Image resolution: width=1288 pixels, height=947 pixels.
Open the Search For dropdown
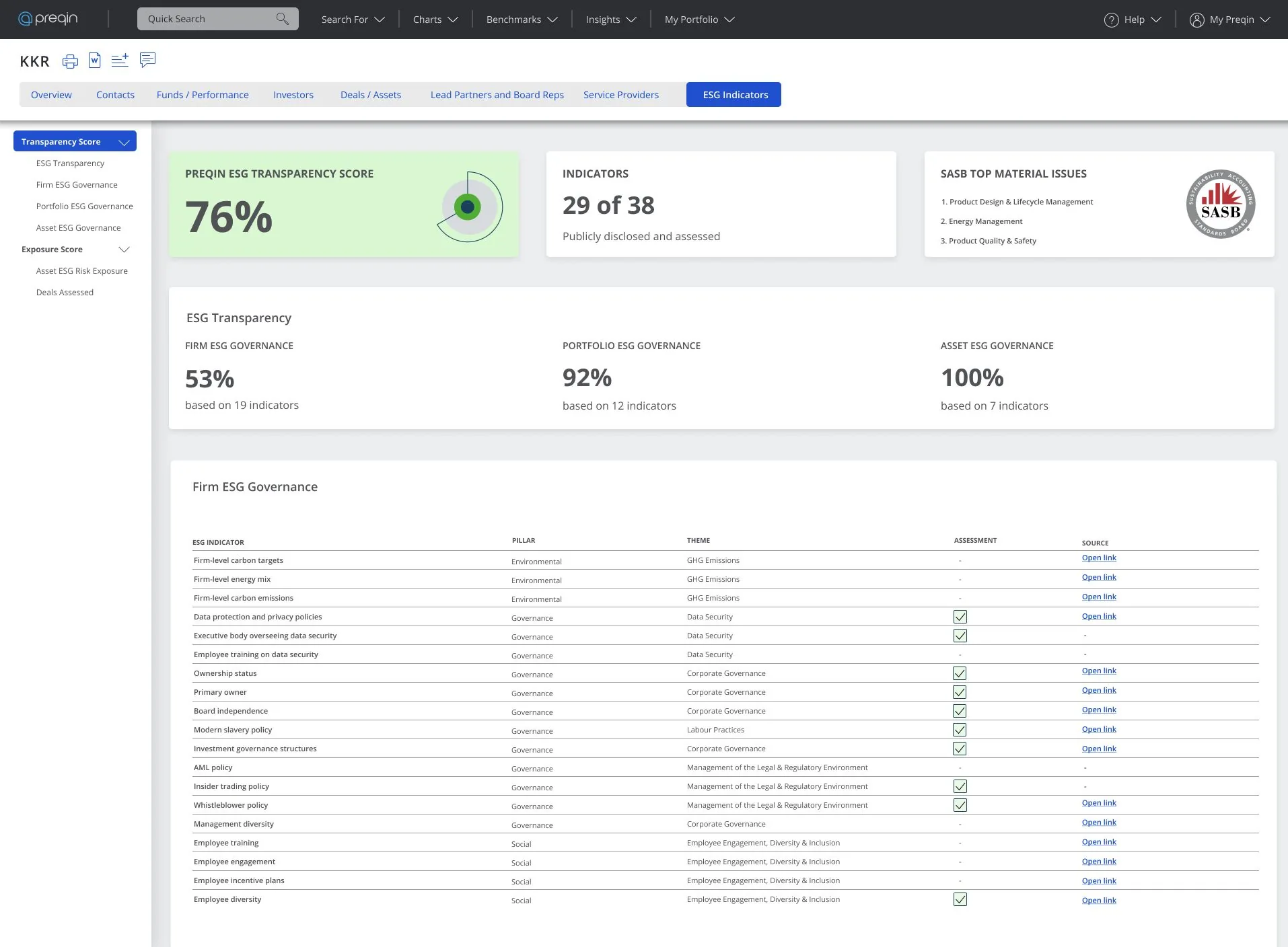coord(353,20)
